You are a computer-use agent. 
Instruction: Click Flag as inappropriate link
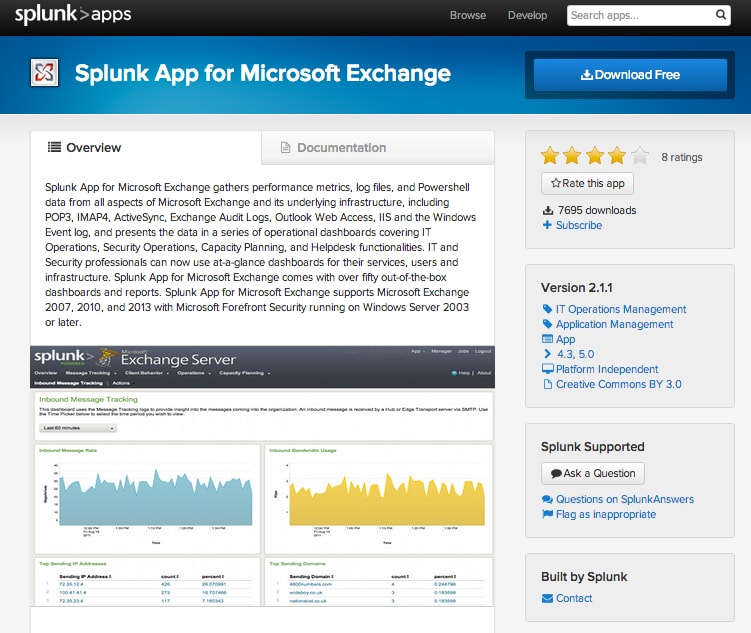click(x=605, y=514)
